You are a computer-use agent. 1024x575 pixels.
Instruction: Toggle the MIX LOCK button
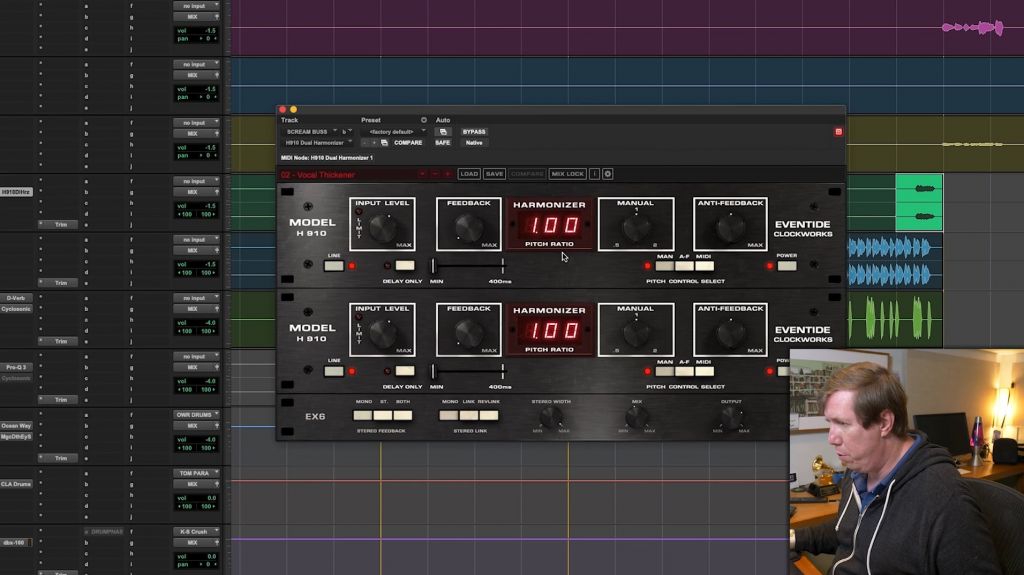pyautogui.click(x=568, y=174)
